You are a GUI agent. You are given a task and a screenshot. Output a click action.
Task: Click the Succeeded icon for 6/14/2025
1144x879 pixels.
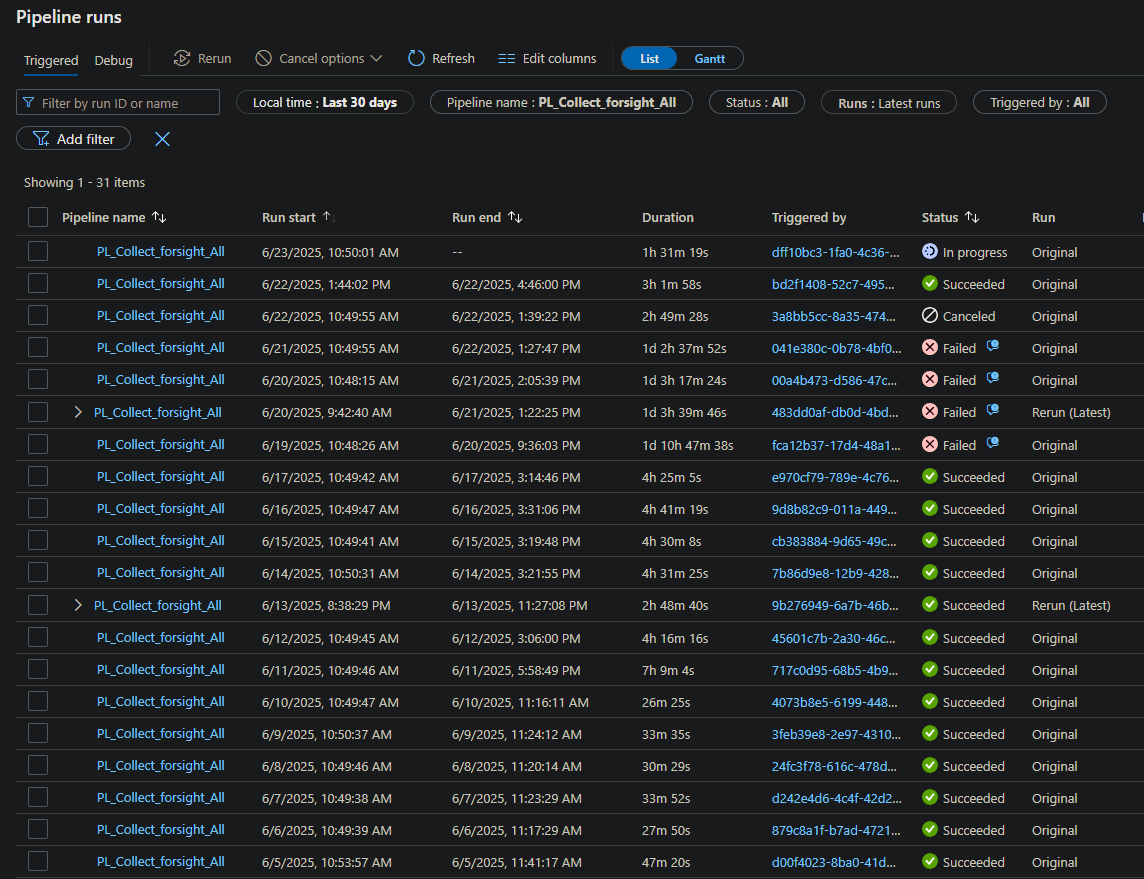[x=930, y=573]
